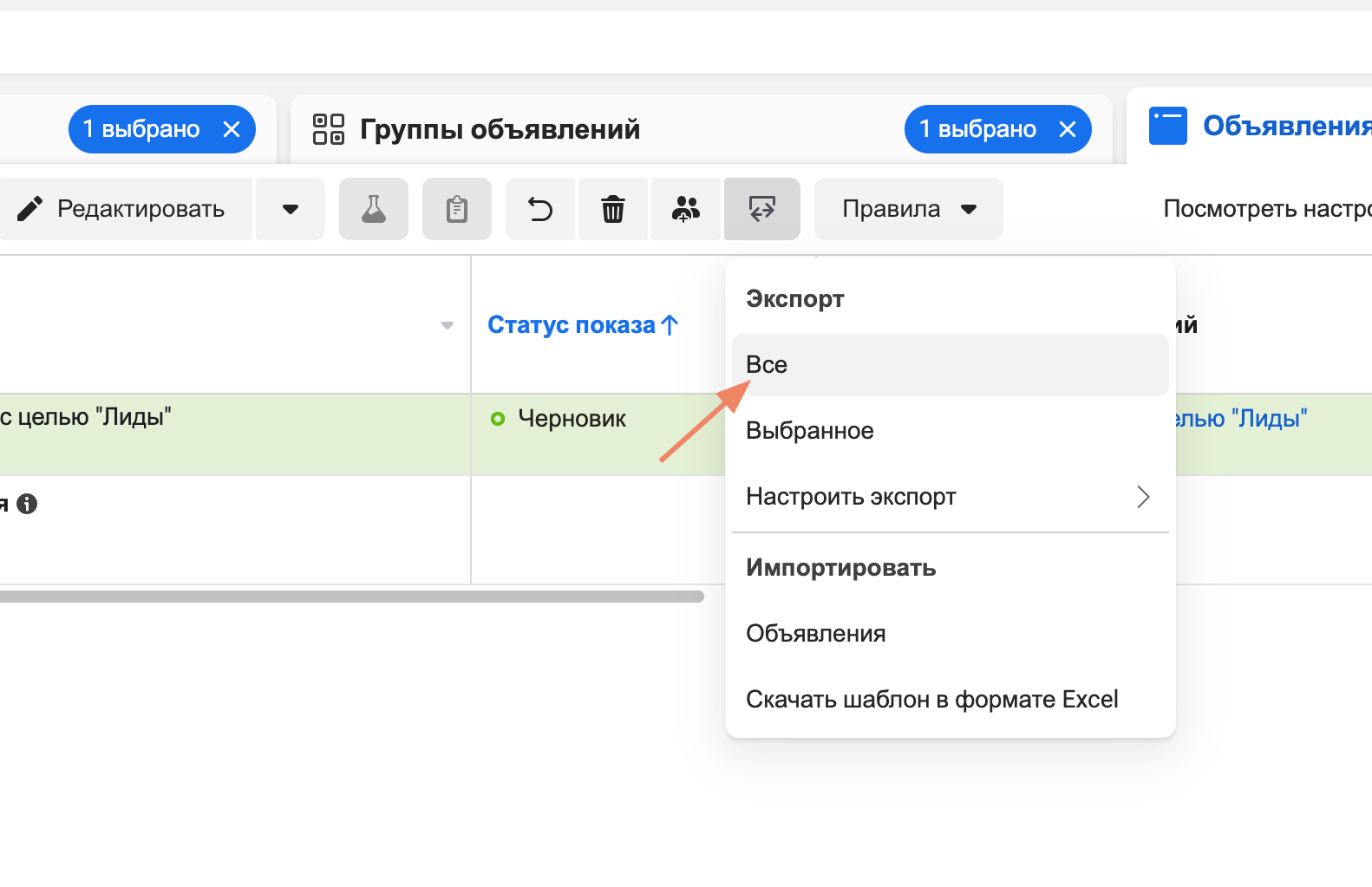
Task: Click the info icon in the bottom row
Action: tap(27, 504)
